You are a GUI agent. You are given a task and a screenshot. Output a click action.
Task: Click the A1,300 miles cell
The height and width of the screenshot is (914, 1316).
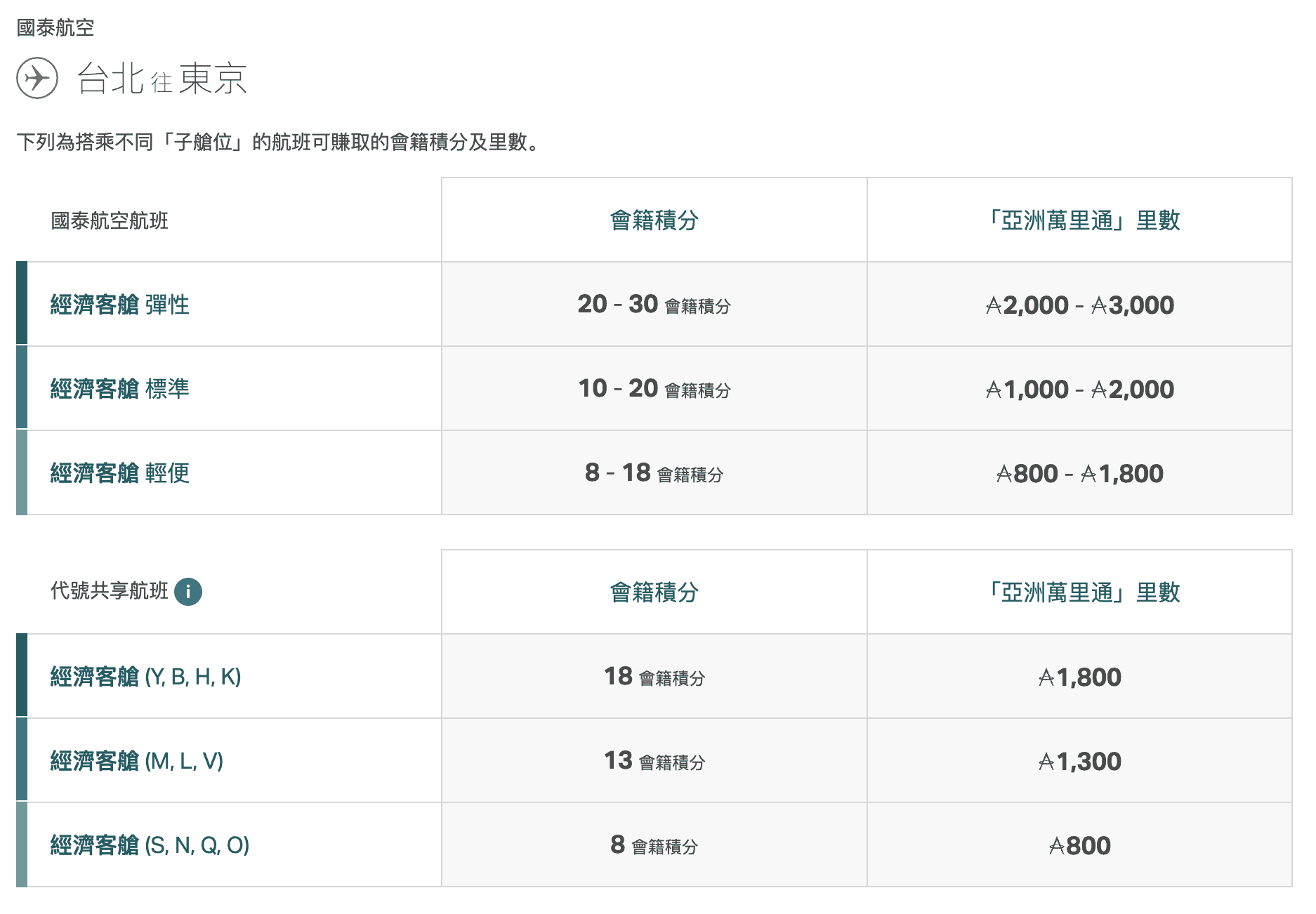1080,761
